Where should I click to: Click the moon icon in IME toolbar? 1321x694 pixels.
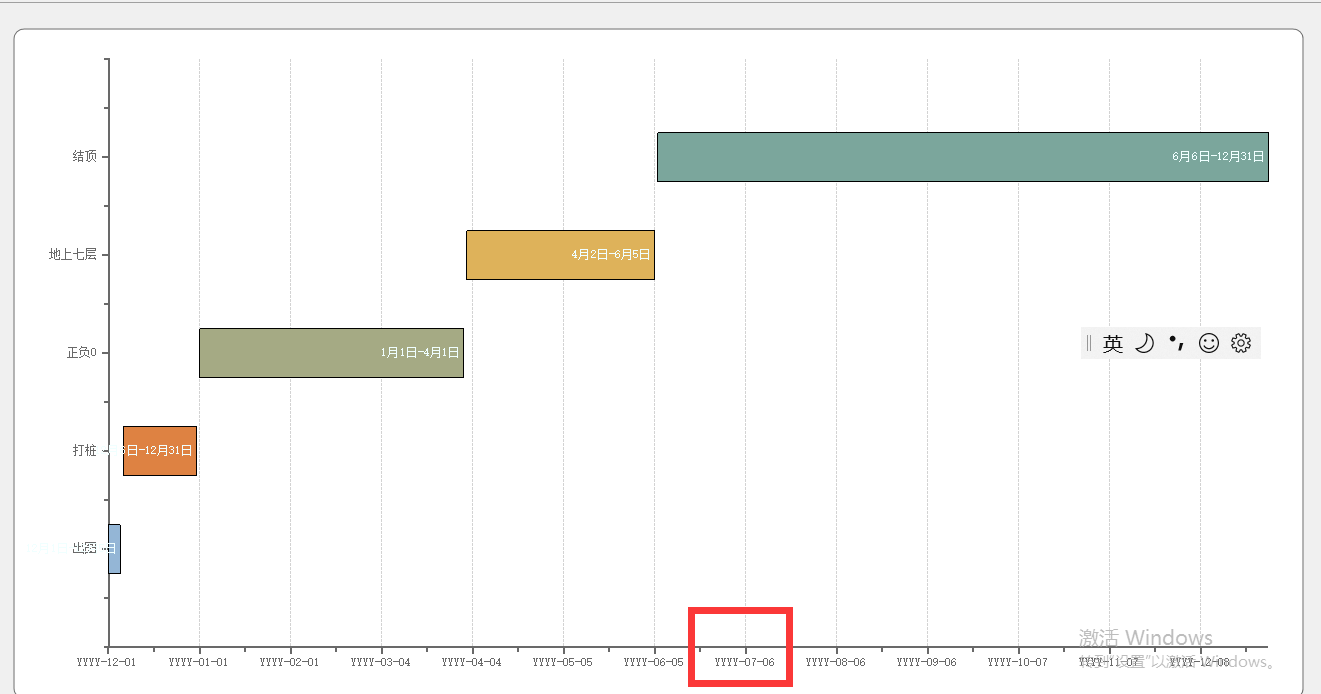1144,344
